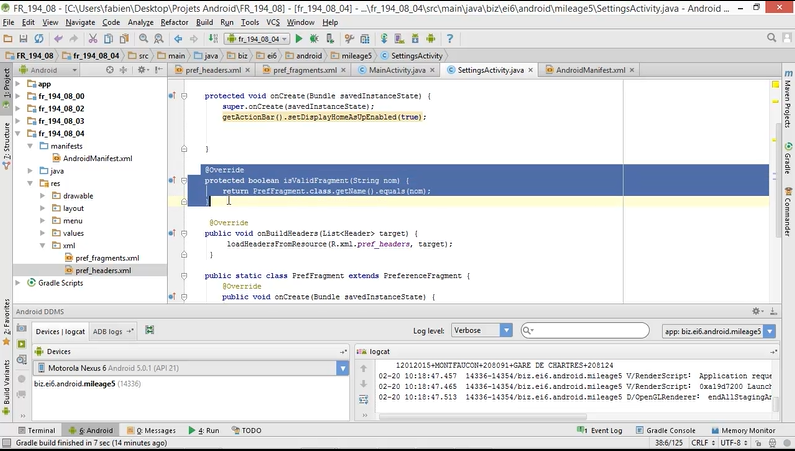Expand the Gradle Scripts tree node
Screen dimensions: 795x451
click(18, 283)
